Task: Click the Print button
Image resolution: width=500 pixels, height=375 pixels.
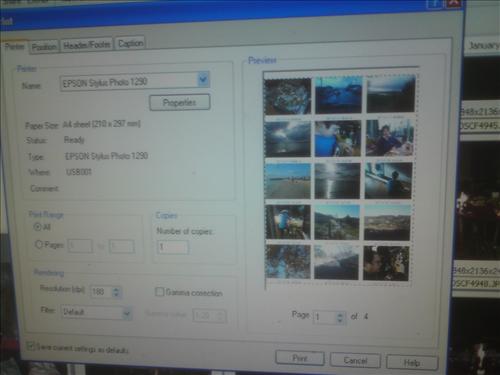Action: 300,358
